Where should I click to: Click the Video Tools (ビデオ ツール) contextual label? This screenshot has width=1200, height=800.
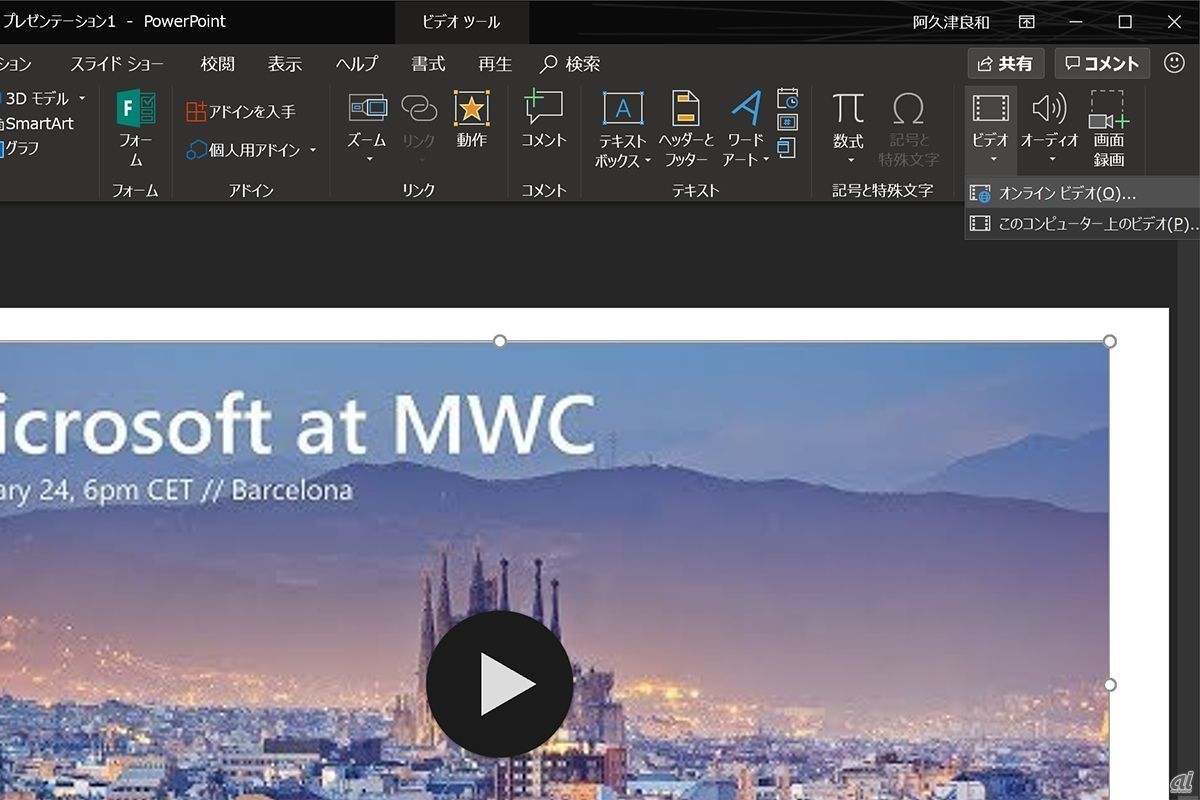[461, 22]
